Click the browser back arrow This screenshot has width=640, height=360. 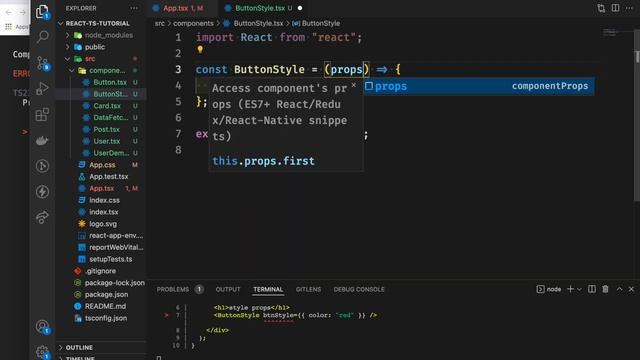click(9, 13)
